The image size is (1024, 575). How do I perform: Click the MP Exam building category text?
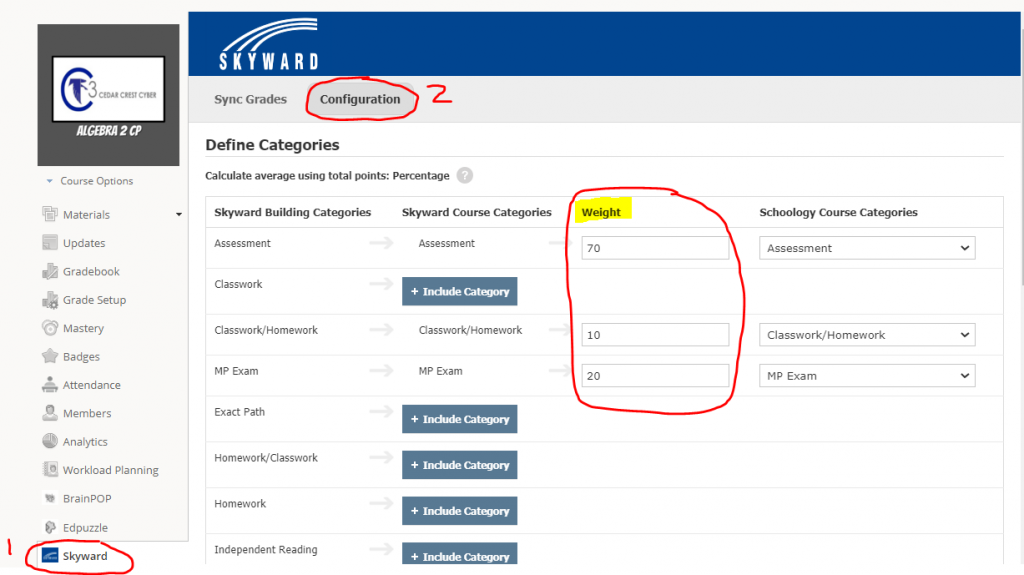(236, 371)
